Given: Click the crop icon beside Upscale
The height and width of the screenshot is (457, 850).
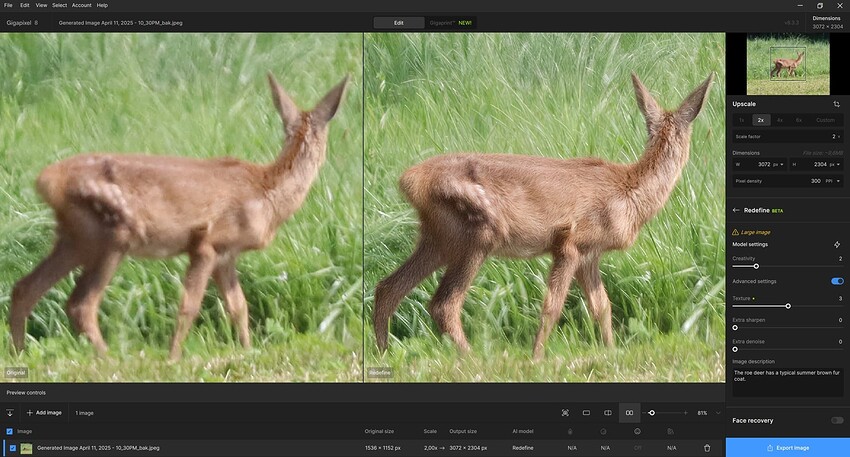Looking at the screenshot, I should click(x=836, y=104).
